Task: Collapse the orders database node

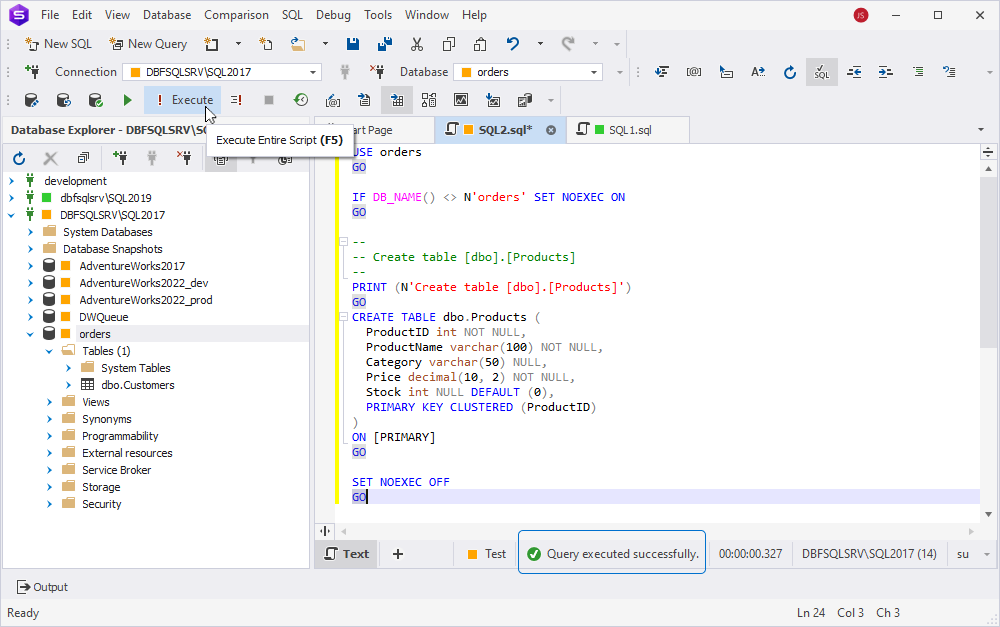Action: 30,334
